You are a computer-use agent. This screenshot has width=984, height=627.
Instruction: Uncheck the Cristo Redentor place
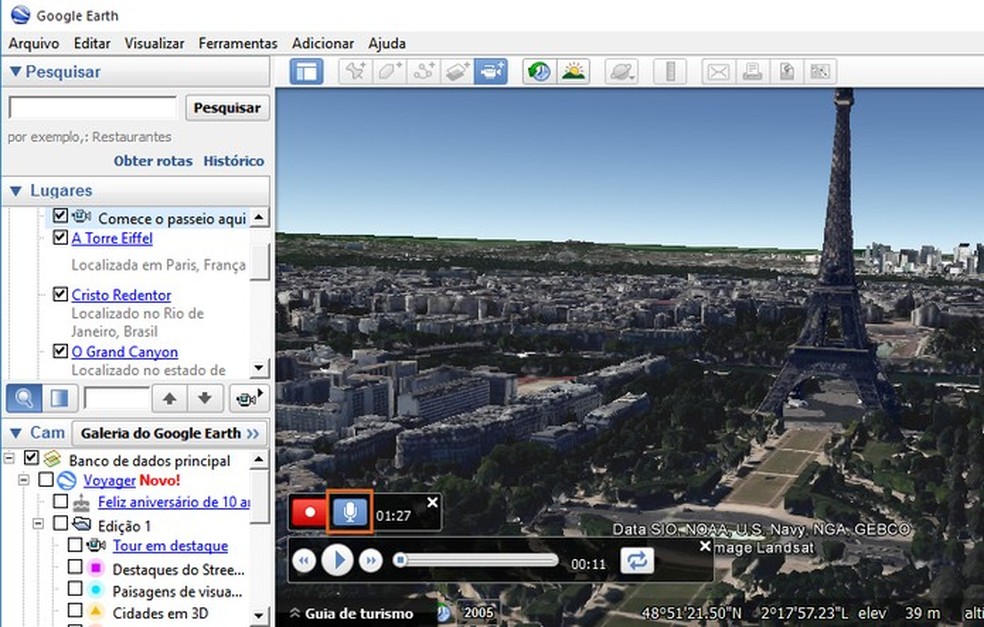point(60,295)
